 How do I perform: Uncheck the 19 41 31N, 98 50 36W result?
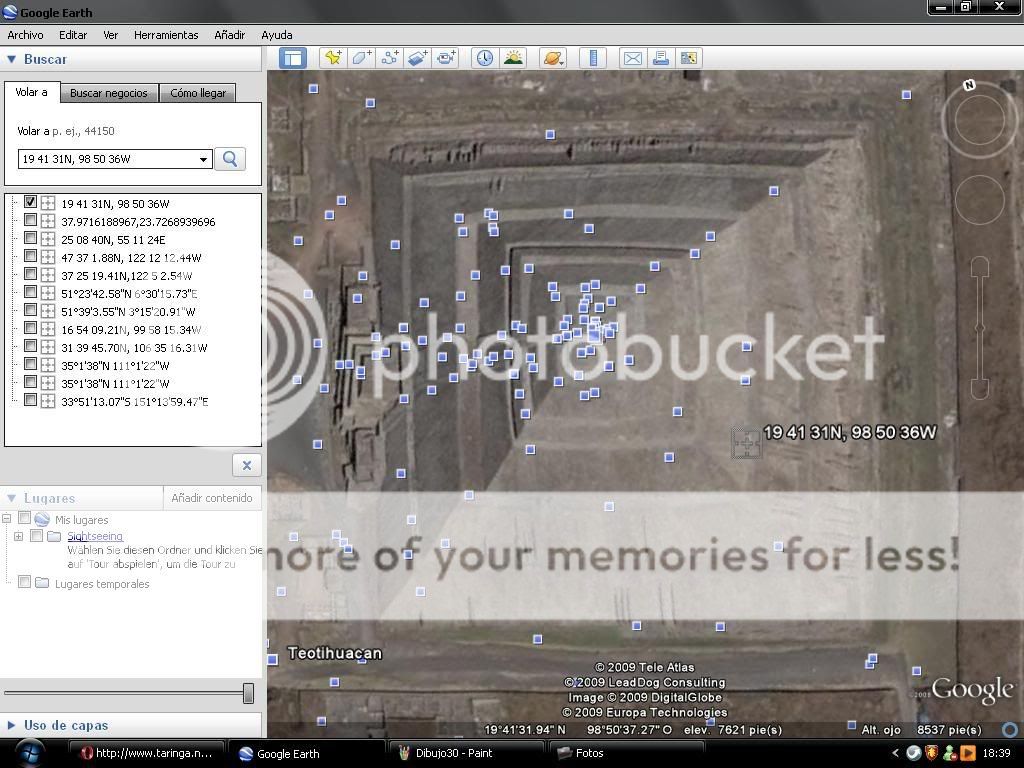click(30, 202)
